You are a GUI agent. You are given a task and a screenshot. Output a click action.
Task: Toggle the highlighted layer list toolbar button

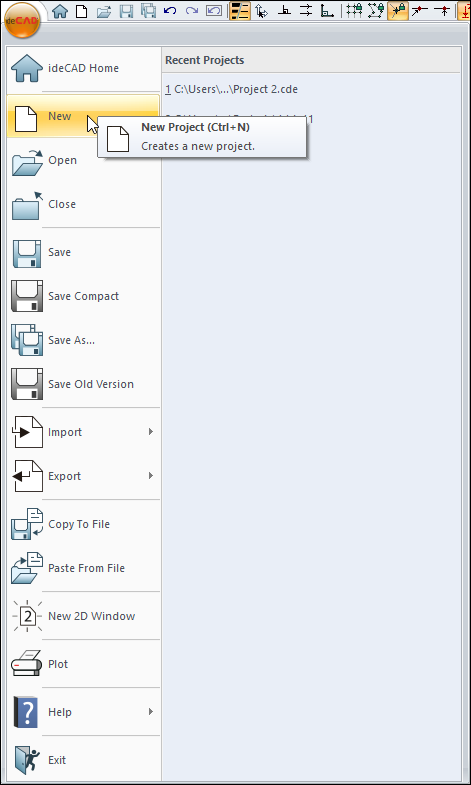coord(240,11)
